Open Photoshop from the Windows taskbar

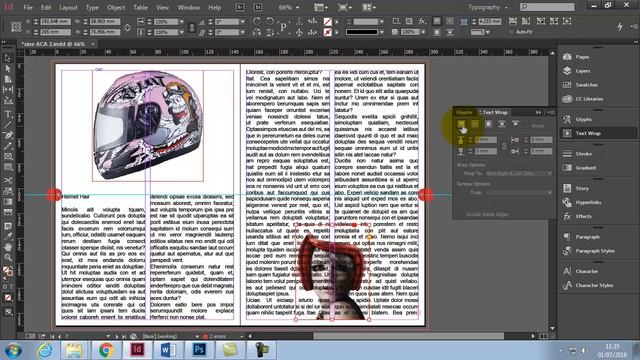point(199,350)
